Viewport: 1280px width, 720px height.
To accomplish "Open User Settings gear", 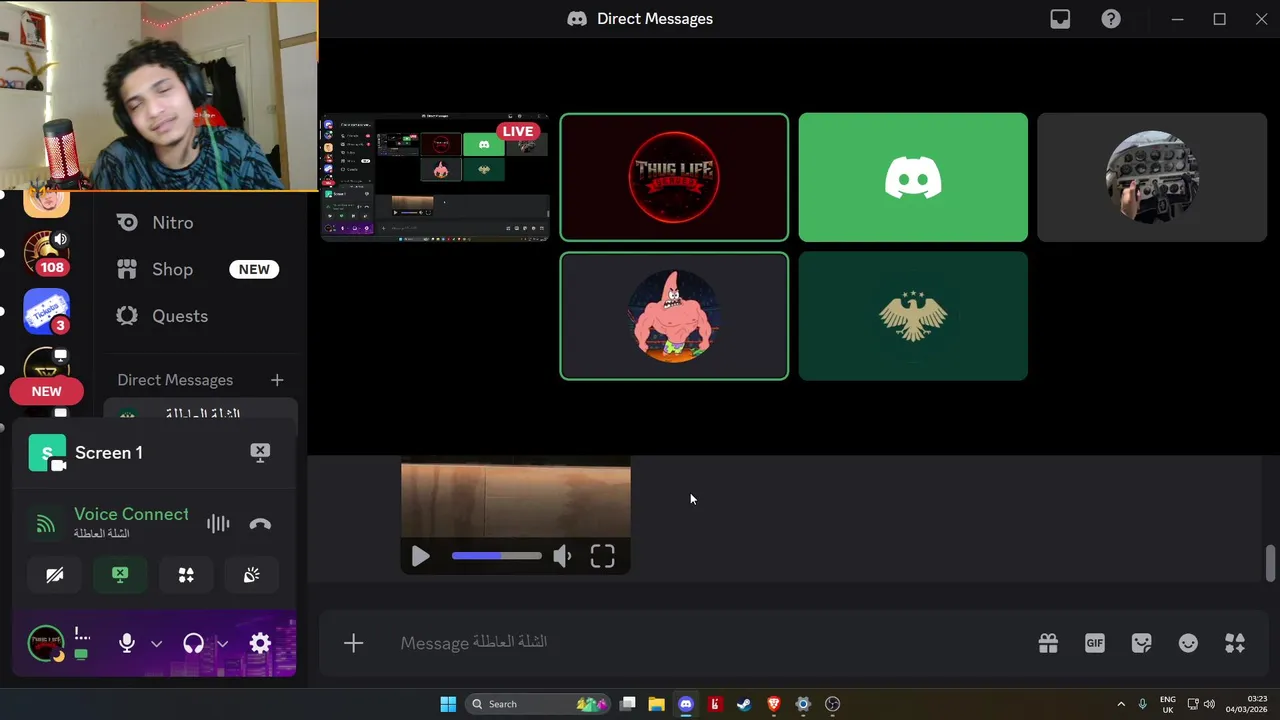I will pyautogui.click(x=260, y=644).
